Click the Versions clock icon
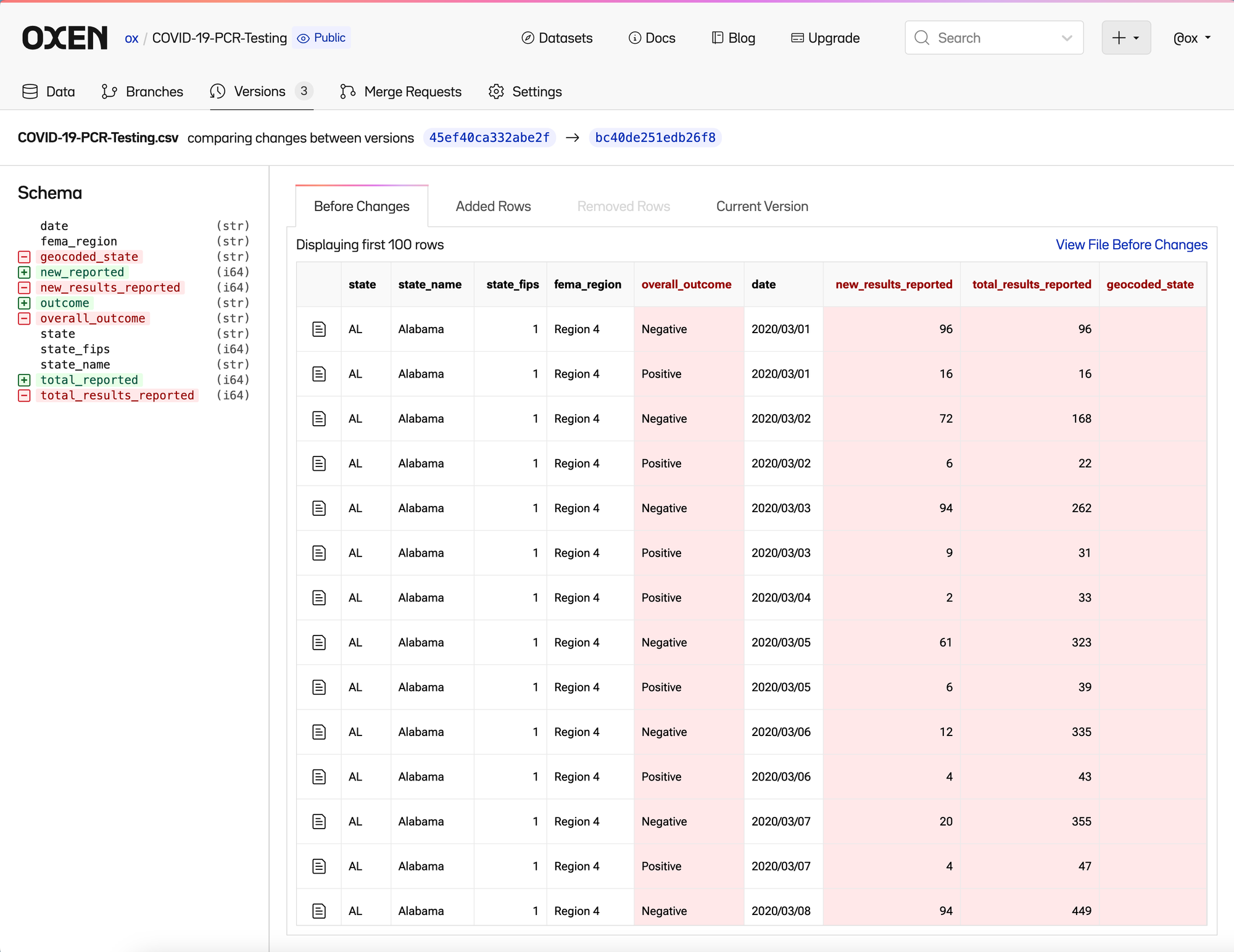1234x952 pixels. point(218,91)
